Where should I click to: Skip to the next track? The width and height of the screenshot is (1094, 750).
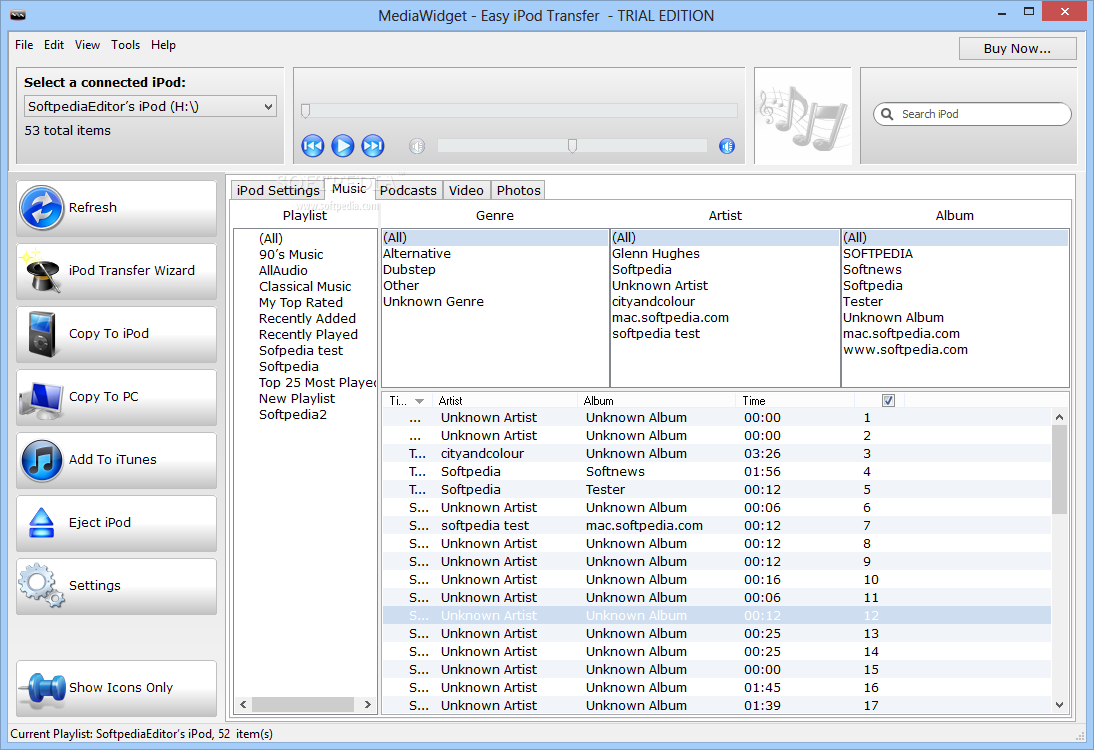click(373, 146)
